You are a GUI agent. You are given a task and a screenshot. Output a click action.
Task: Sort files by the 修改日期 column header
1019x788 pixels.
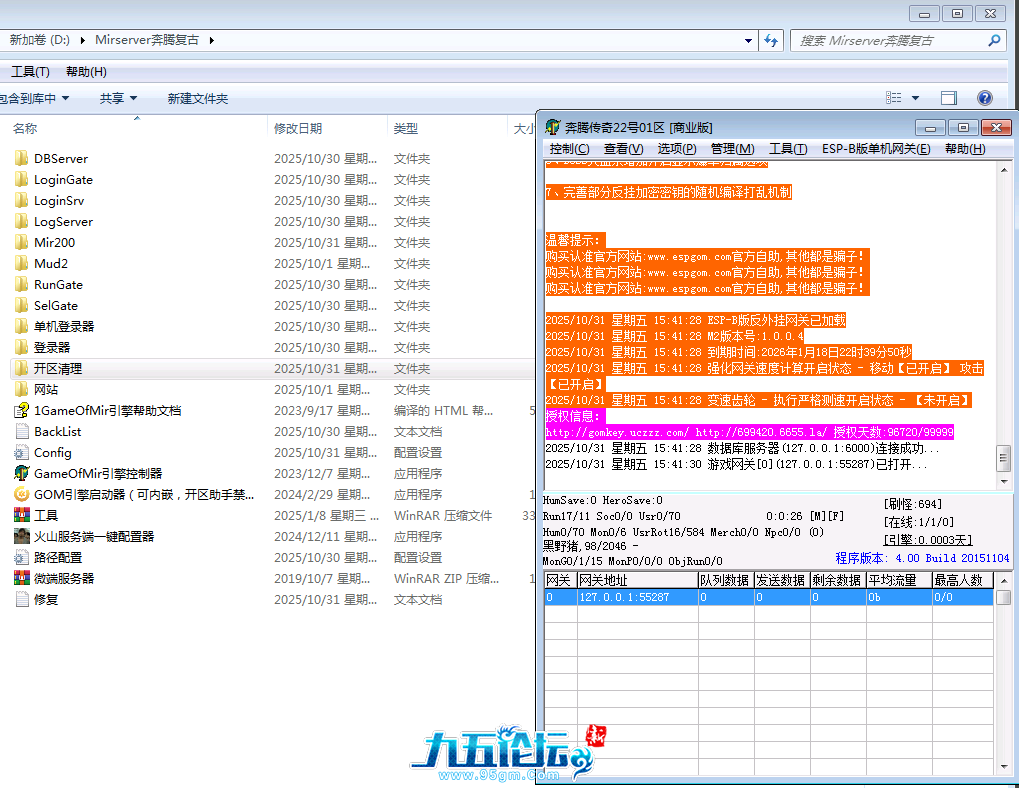[x=298, y=128]
